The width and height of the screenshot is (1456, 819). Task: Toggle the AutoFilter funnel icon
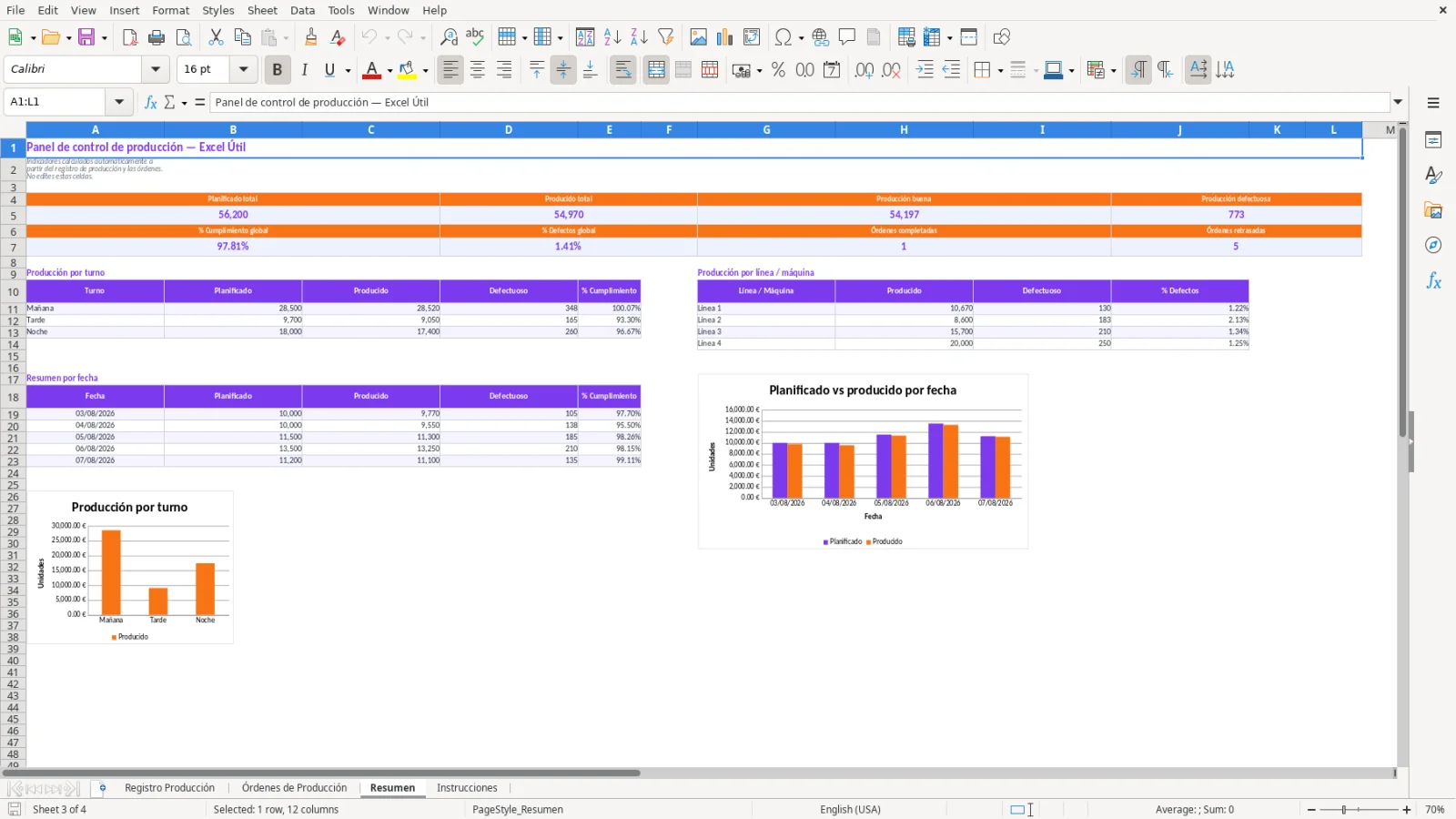point(666,37)
